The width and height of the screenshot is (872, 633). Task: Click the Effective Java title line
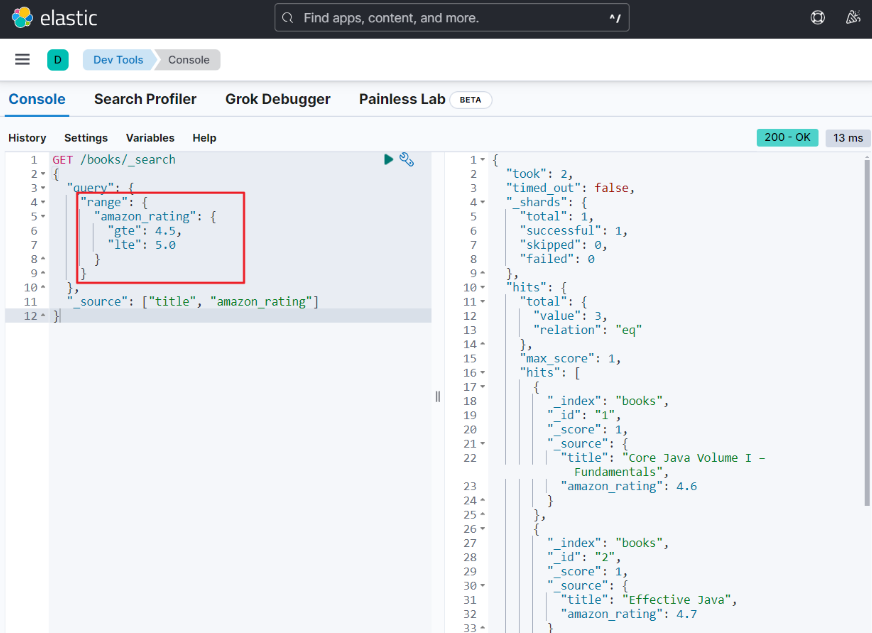tap(648, 600)
